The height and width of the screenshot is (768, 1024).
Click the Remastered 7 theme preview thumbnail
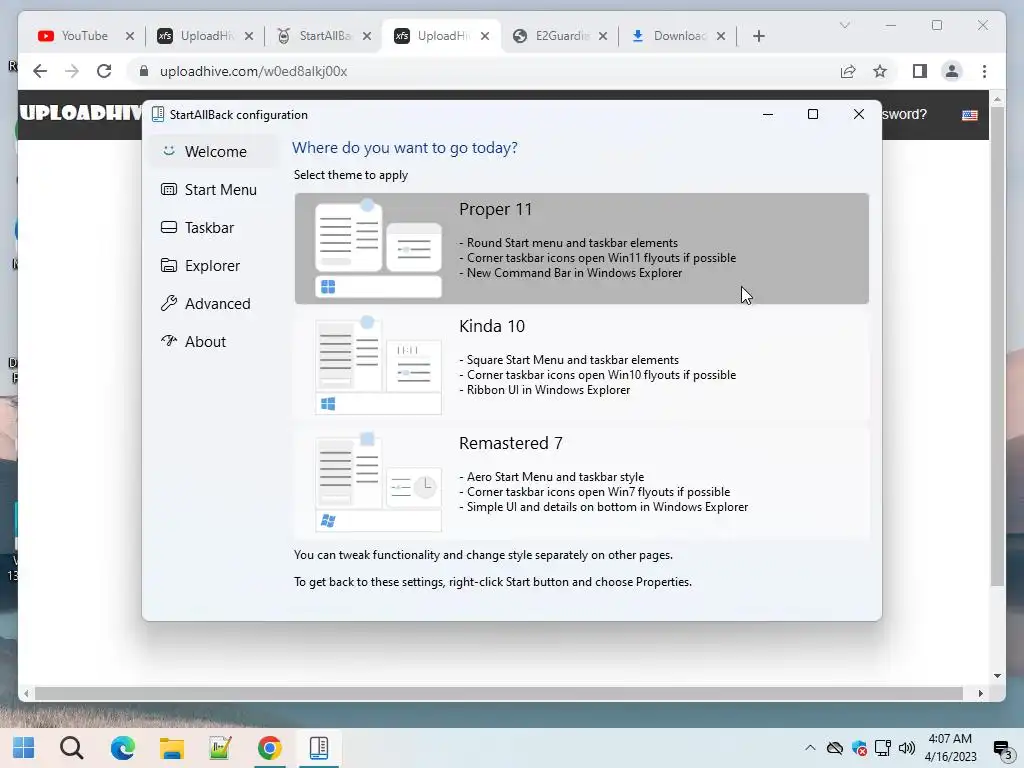coord(378,482)
